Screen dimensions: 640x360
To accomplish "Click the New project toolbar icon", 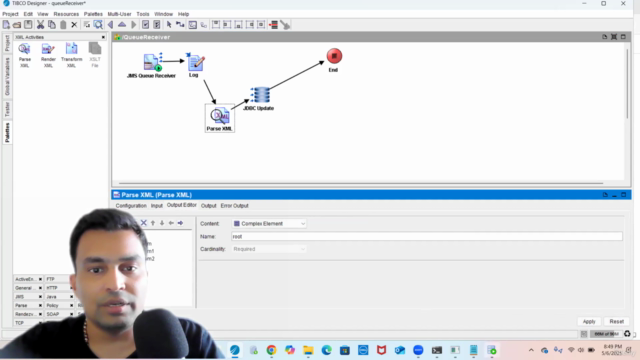I will click(6, 25).
